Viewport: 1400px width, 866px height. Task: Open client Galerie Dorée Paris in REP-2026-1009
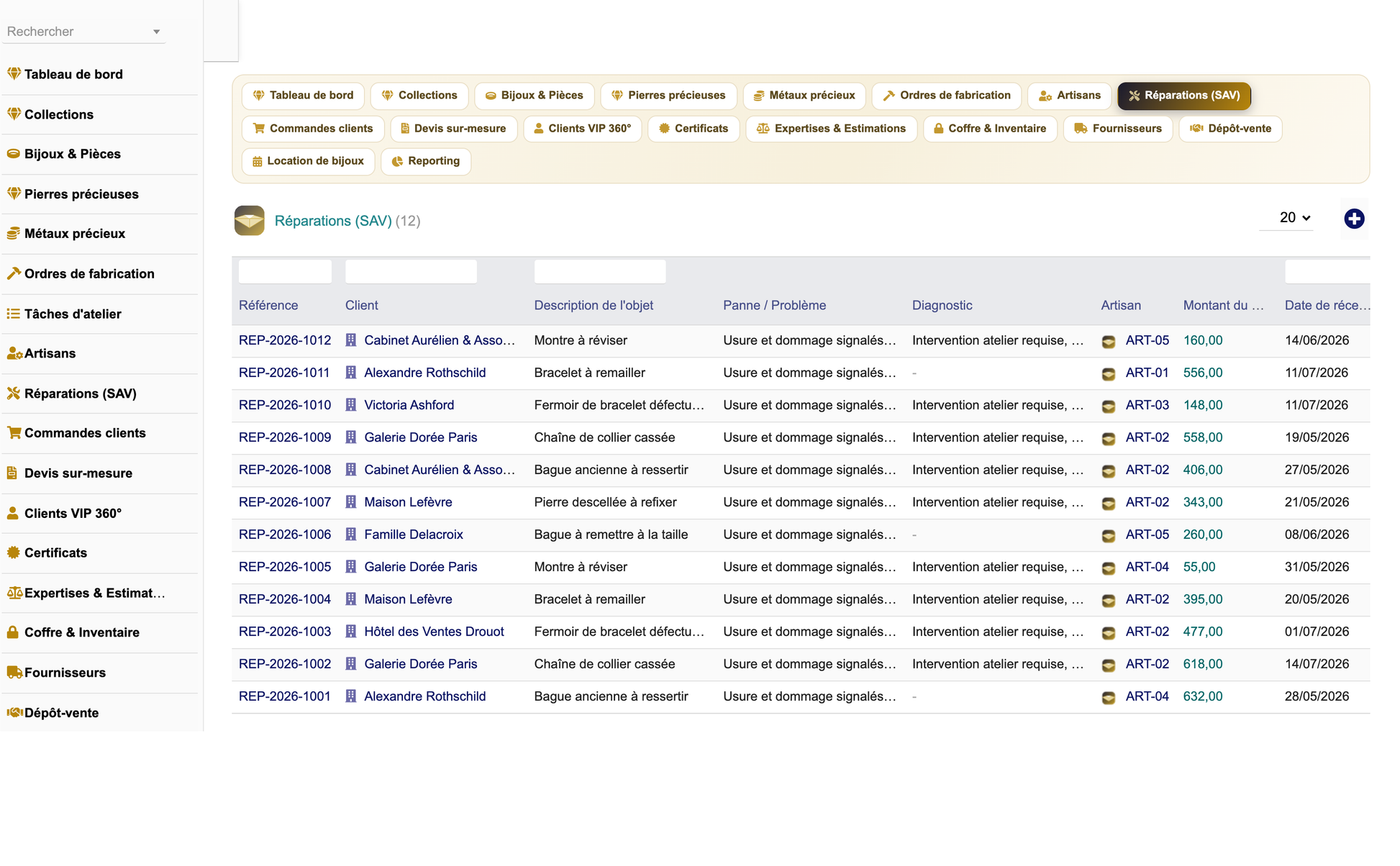point(420,437)
